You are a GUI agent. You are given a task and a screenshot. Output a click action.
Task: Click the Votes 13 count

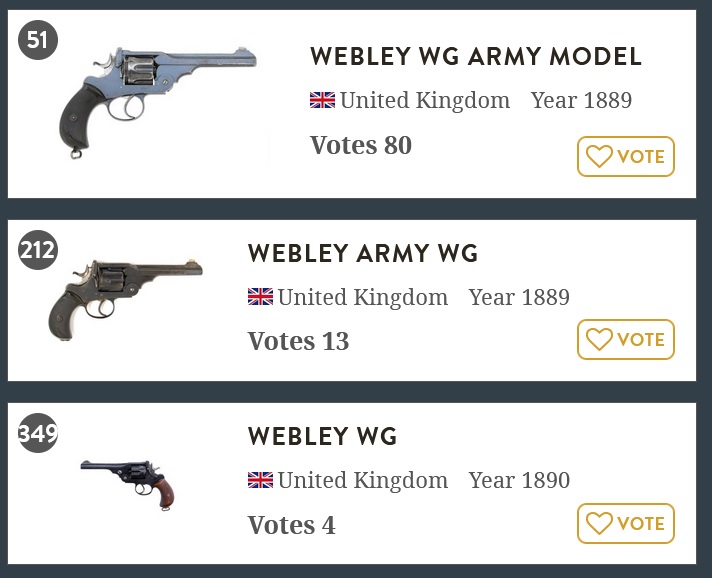pyautogui.click(x=298, y=341)
